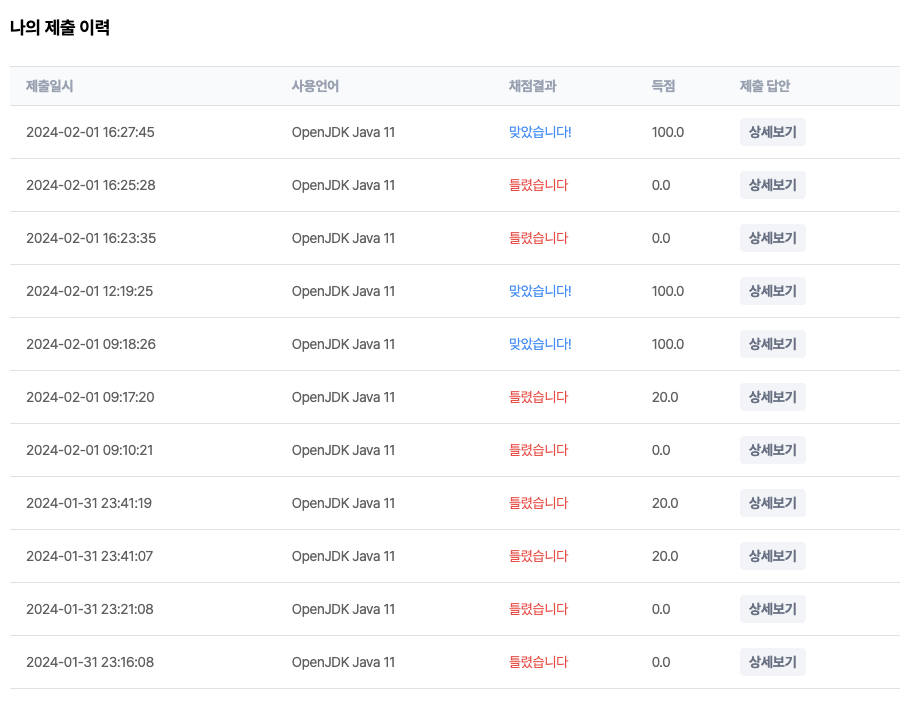Screen dimensions: 907x711
Task: View details of the 16:23:35 submission
Action: [772, 238]
